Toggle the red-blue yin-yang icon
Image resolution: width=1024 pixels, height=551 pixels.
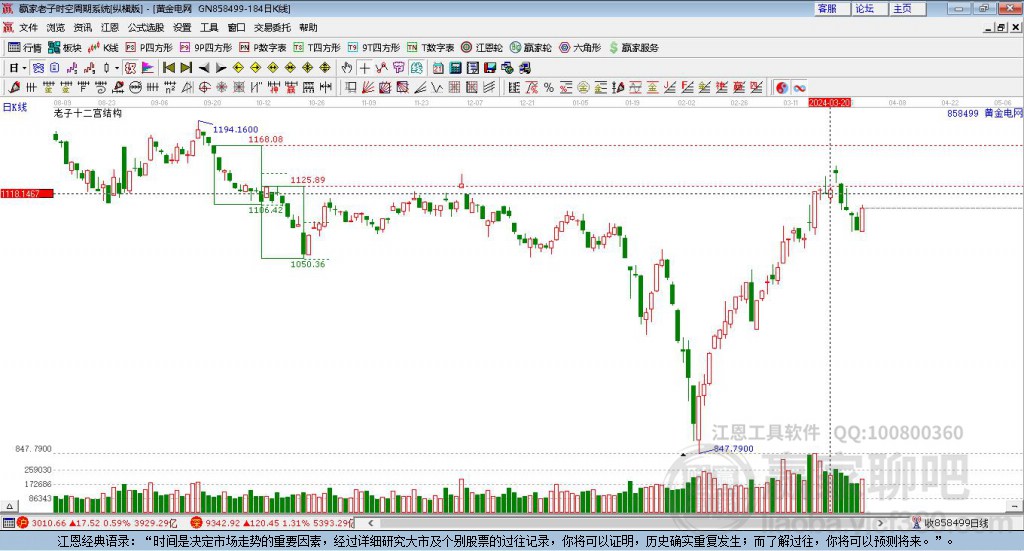782,87
